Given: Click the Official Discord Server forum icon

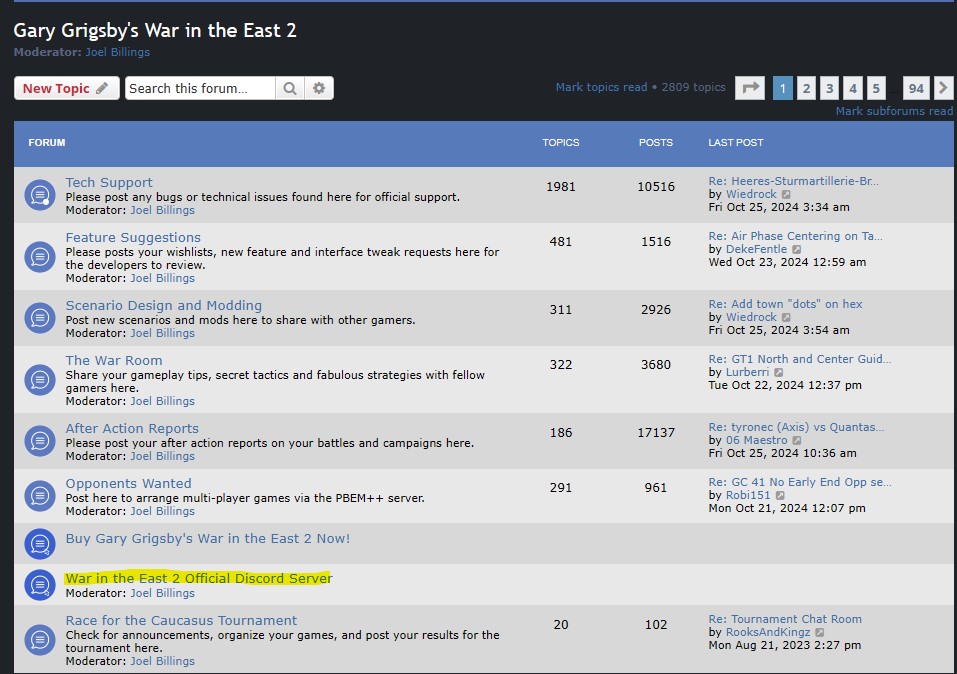Looking at the screenshot, I should click(40, 585).
